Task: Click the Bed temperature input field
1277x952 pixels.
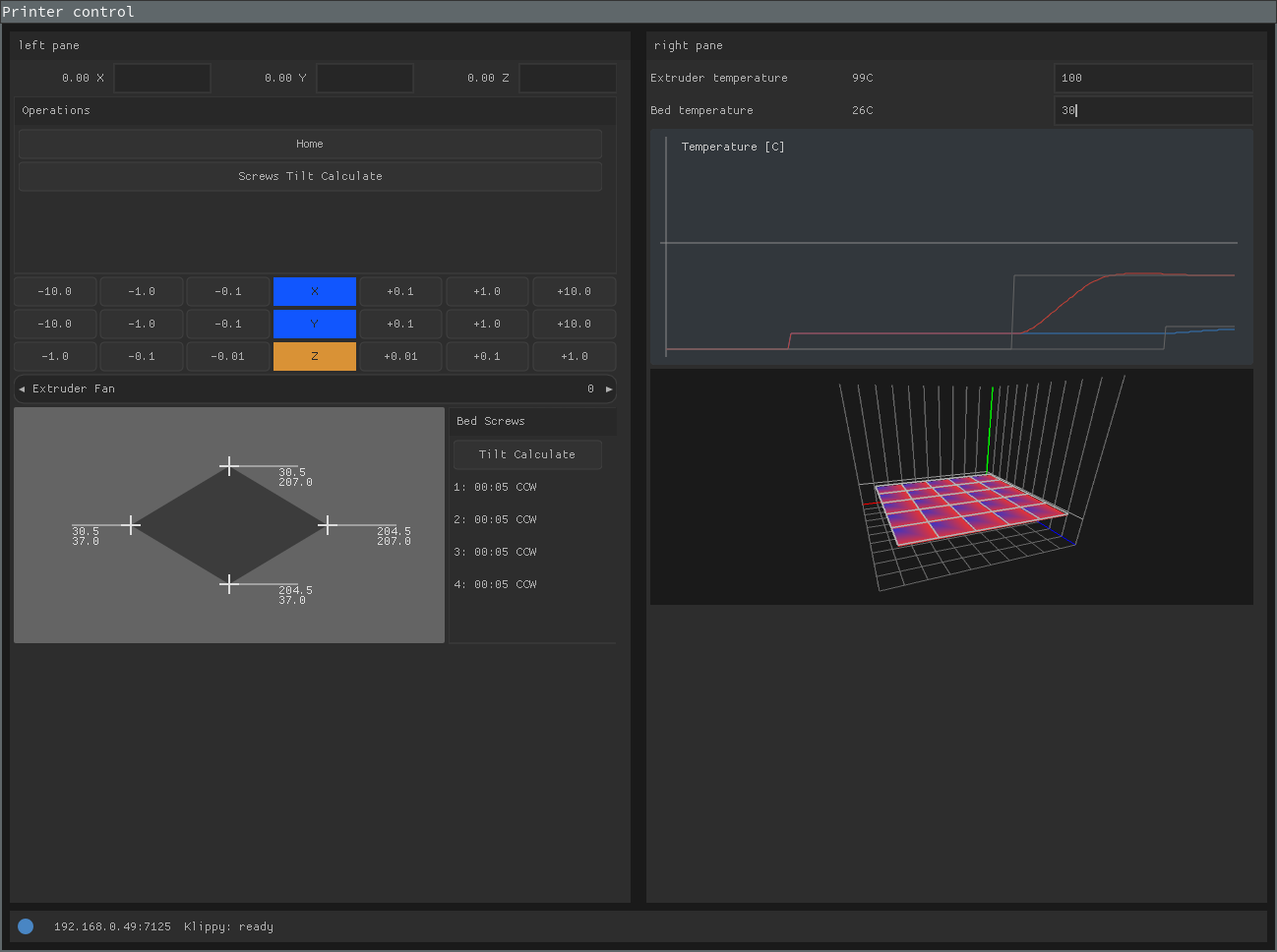Action: pos(1153,110)
